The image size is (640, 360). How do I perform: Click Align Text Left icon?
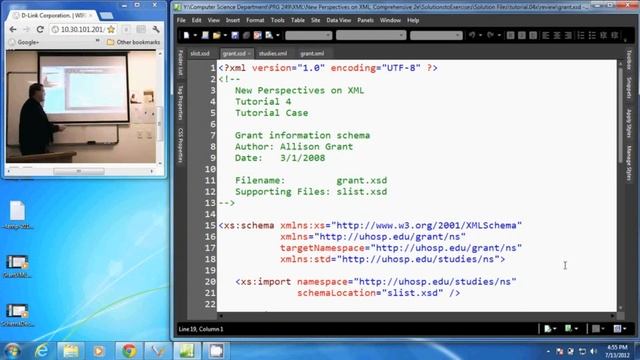click(x=546, y=36)
